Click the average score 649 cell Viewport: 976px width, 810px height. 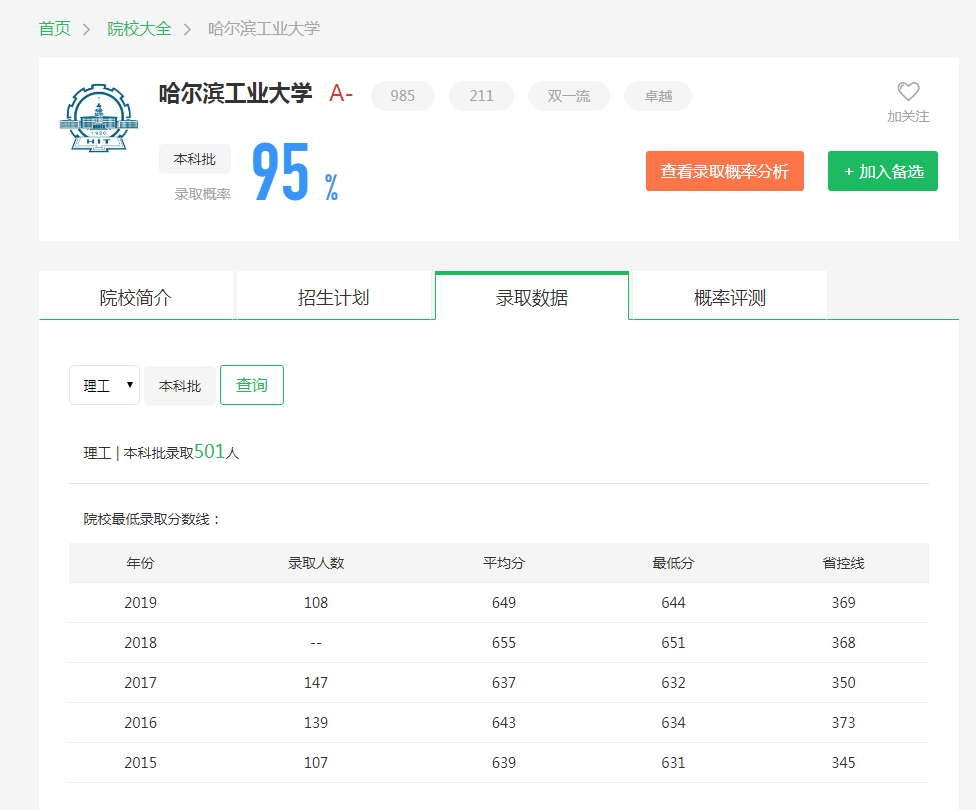pyautogui.click(x=504, y=603)
